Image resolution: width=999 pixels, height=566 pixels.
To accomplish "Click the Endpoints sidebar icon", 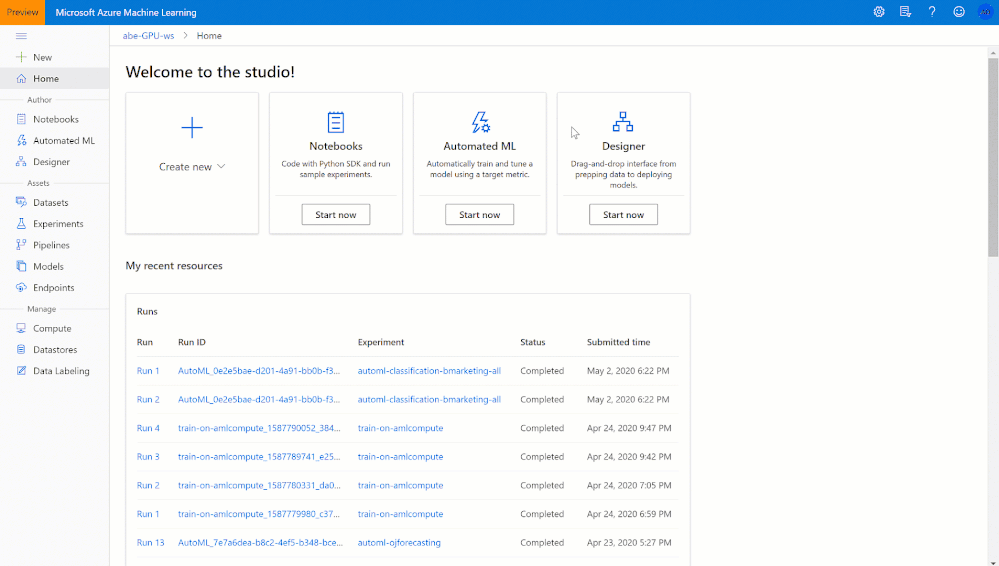I will [21, 287].
